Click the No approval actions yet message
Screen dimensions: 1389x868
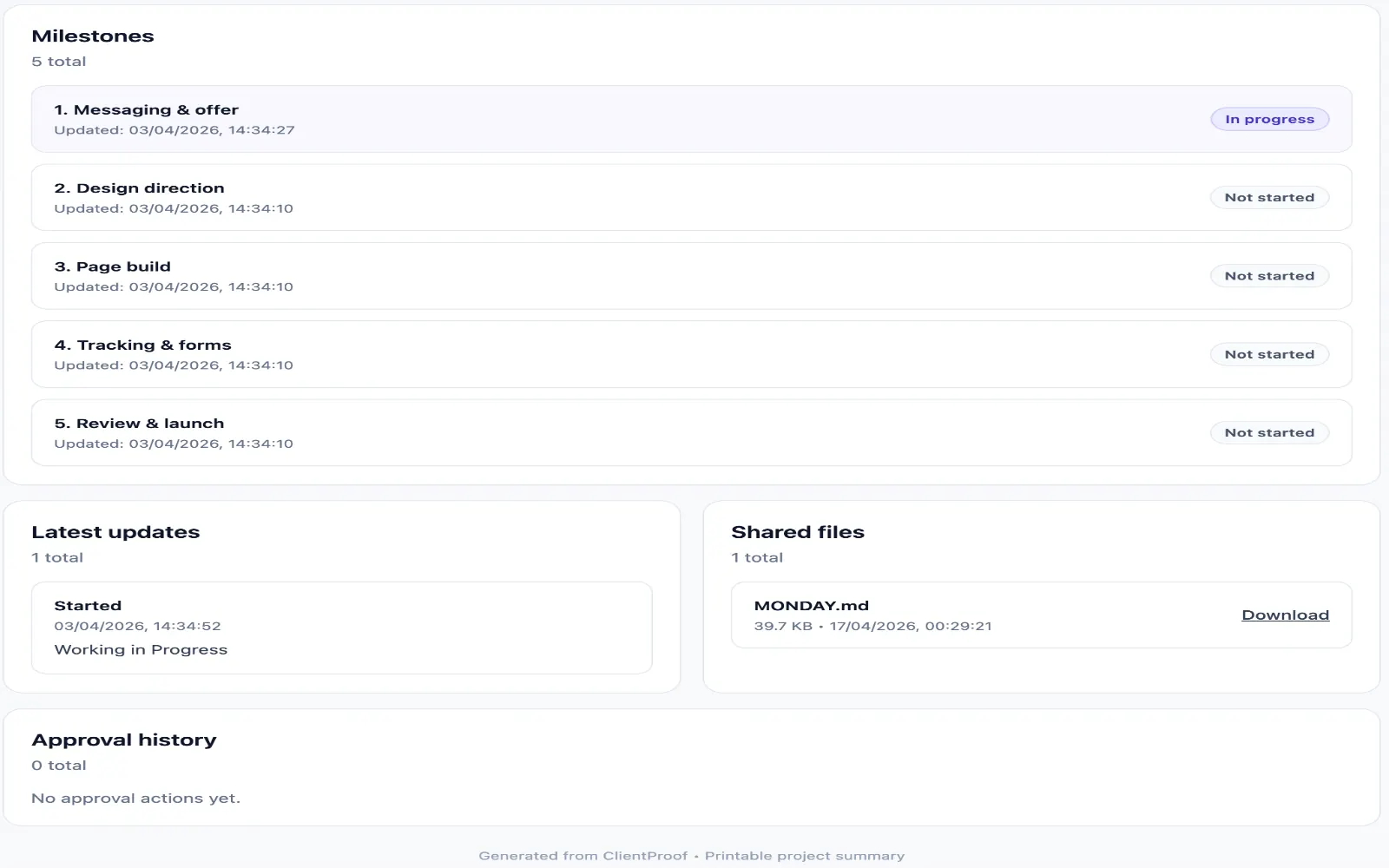(135, 799)
